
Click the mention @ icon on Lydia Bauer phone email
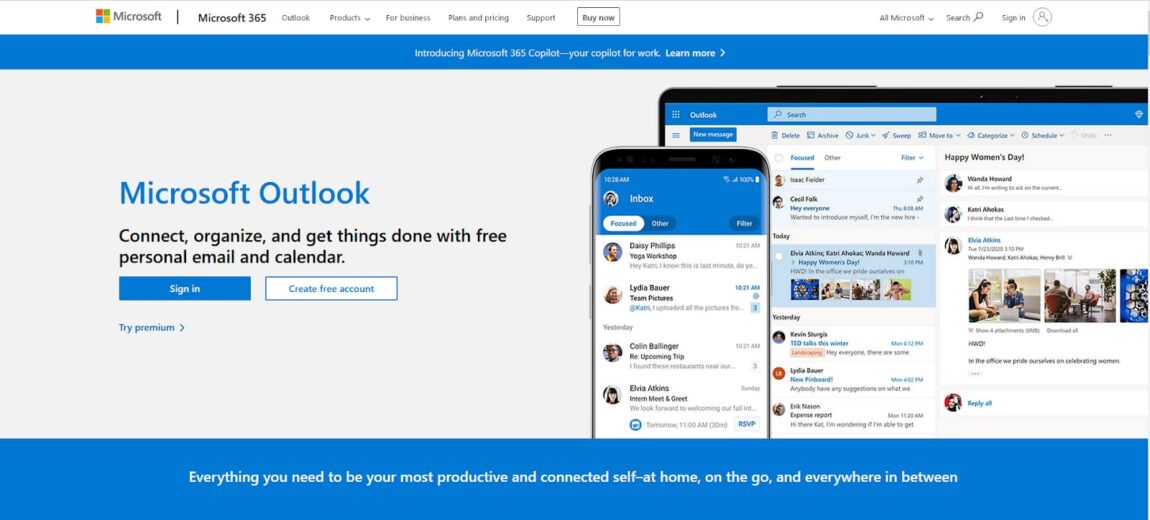(x=755, y=296)
